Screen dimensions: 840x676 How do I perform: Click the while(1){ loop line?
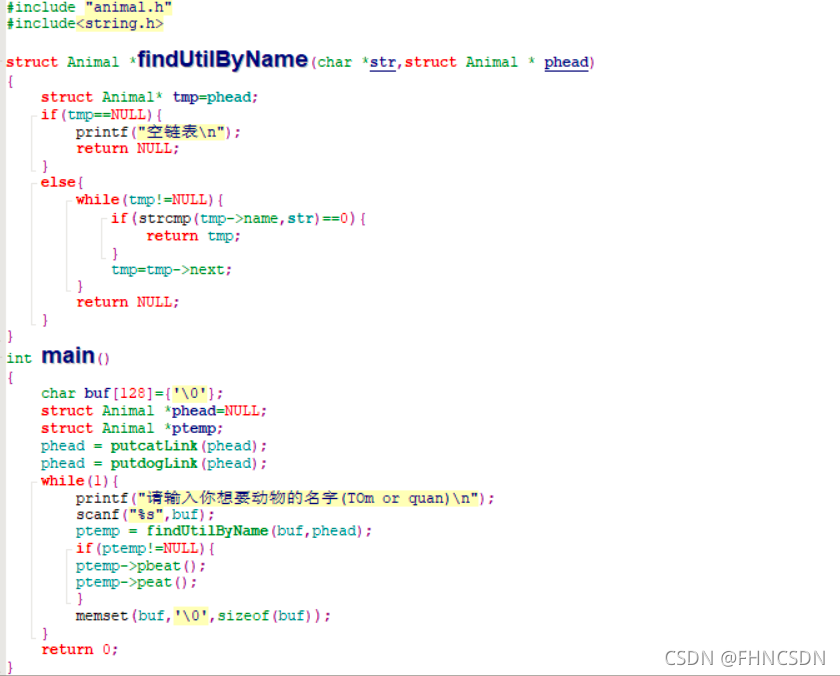(79, 480)
